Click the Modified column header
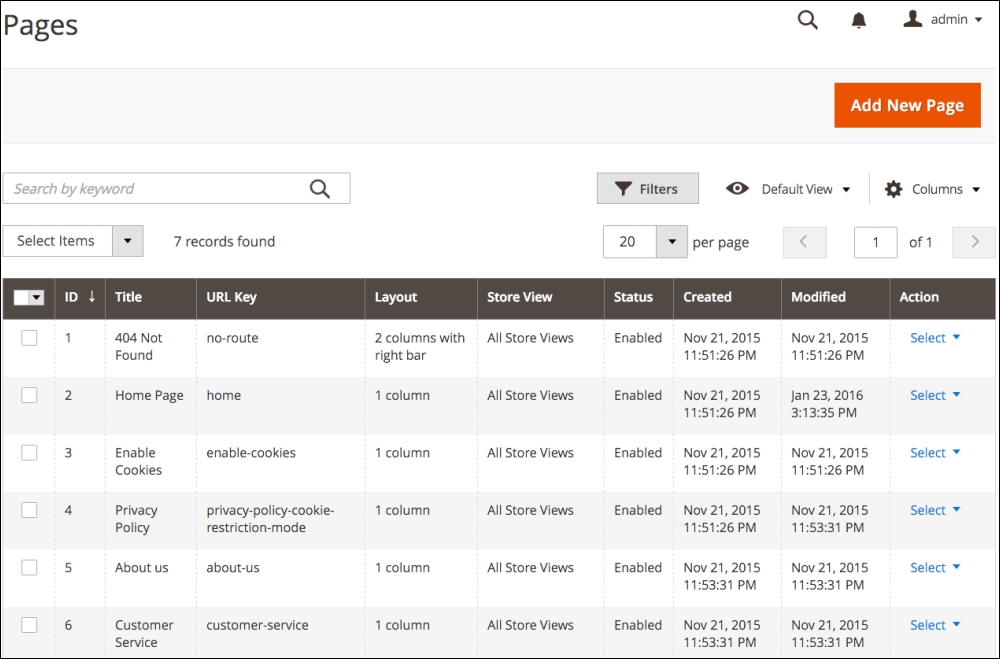The width and height of the screenshot is (1000, 659). tap(818, 297)
